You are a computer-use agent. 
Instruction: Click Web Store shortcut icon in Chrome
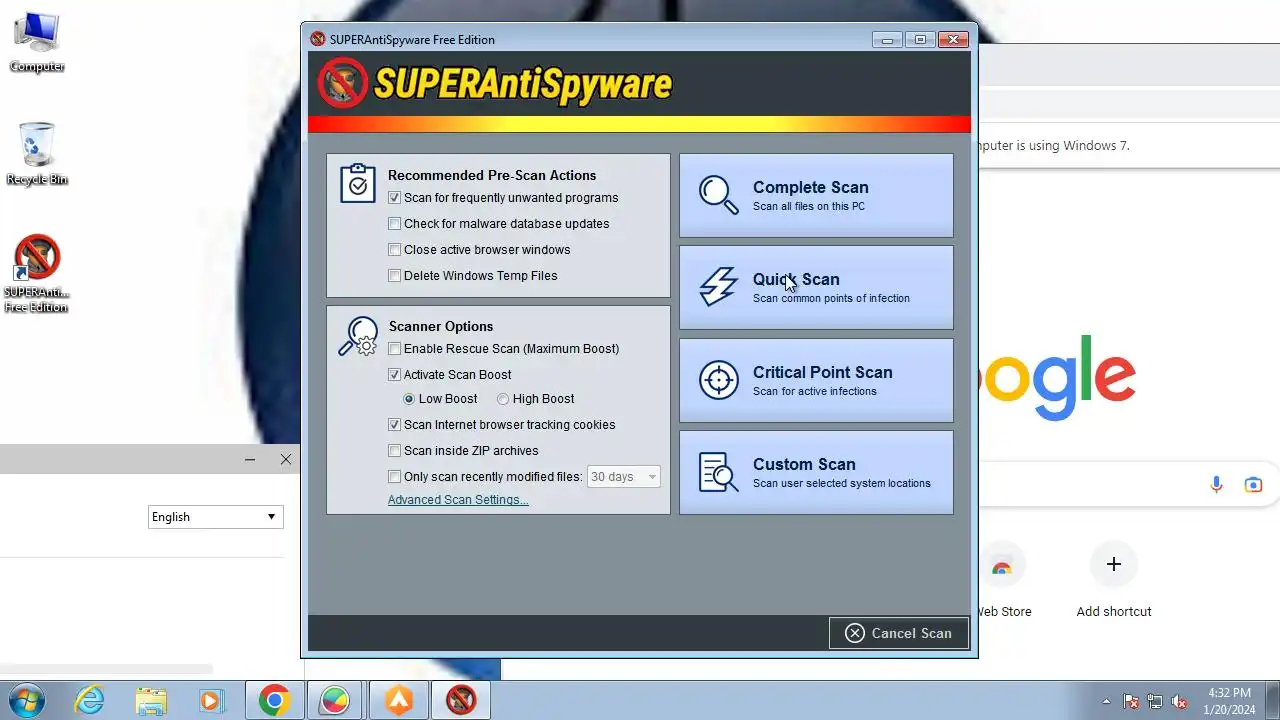coord(1001,567)
